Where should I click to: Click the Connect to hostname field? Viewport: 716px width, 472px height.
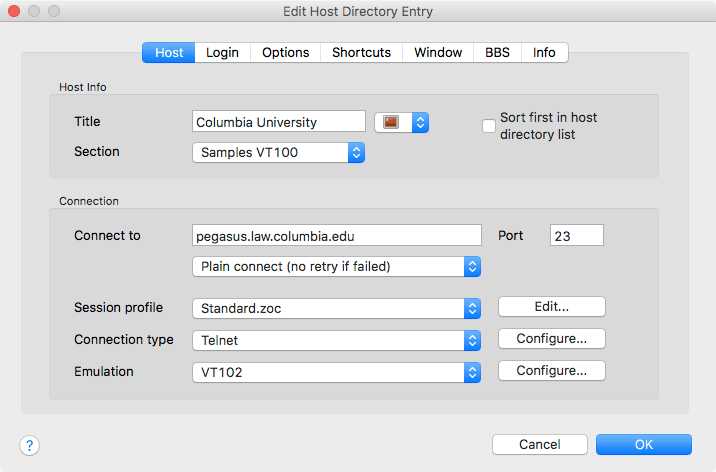pos(336,236)
